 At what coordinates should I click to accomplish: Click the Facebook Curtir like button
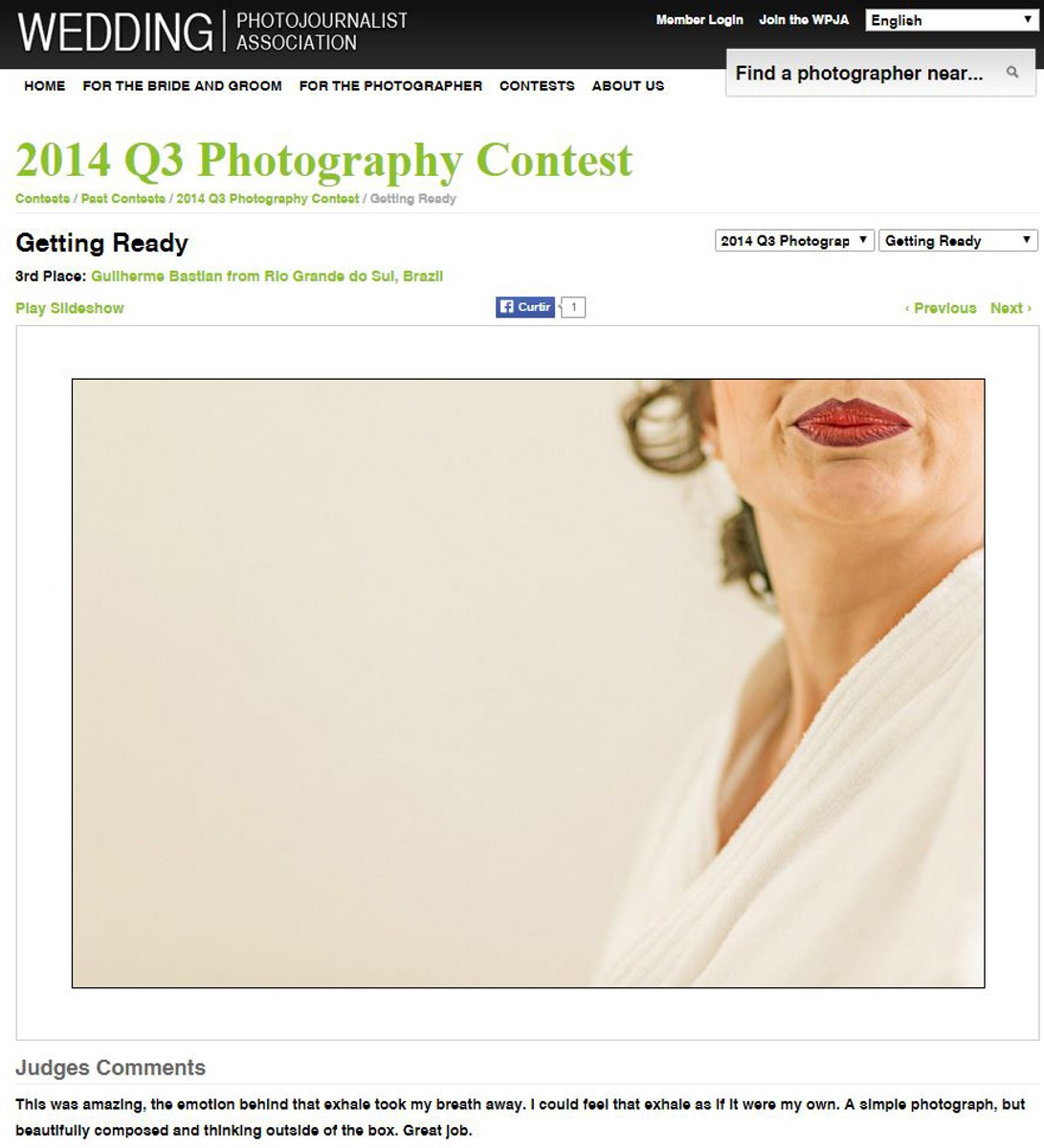coord(524,307)
